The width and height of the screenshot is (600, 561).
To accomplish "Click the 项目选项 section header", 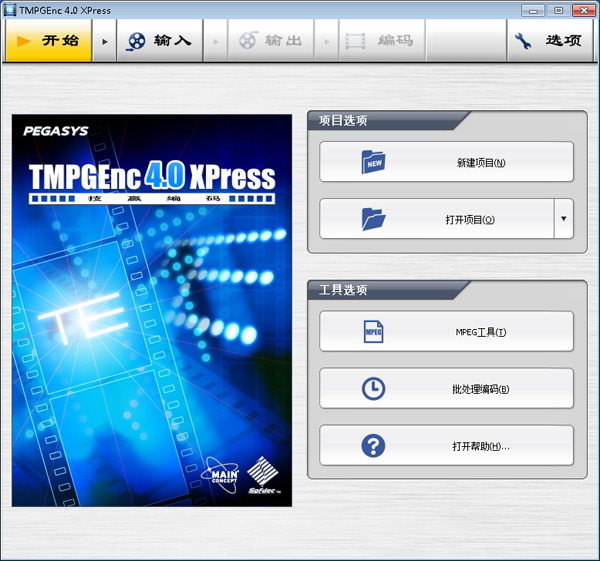I will [x=343, y=121].
